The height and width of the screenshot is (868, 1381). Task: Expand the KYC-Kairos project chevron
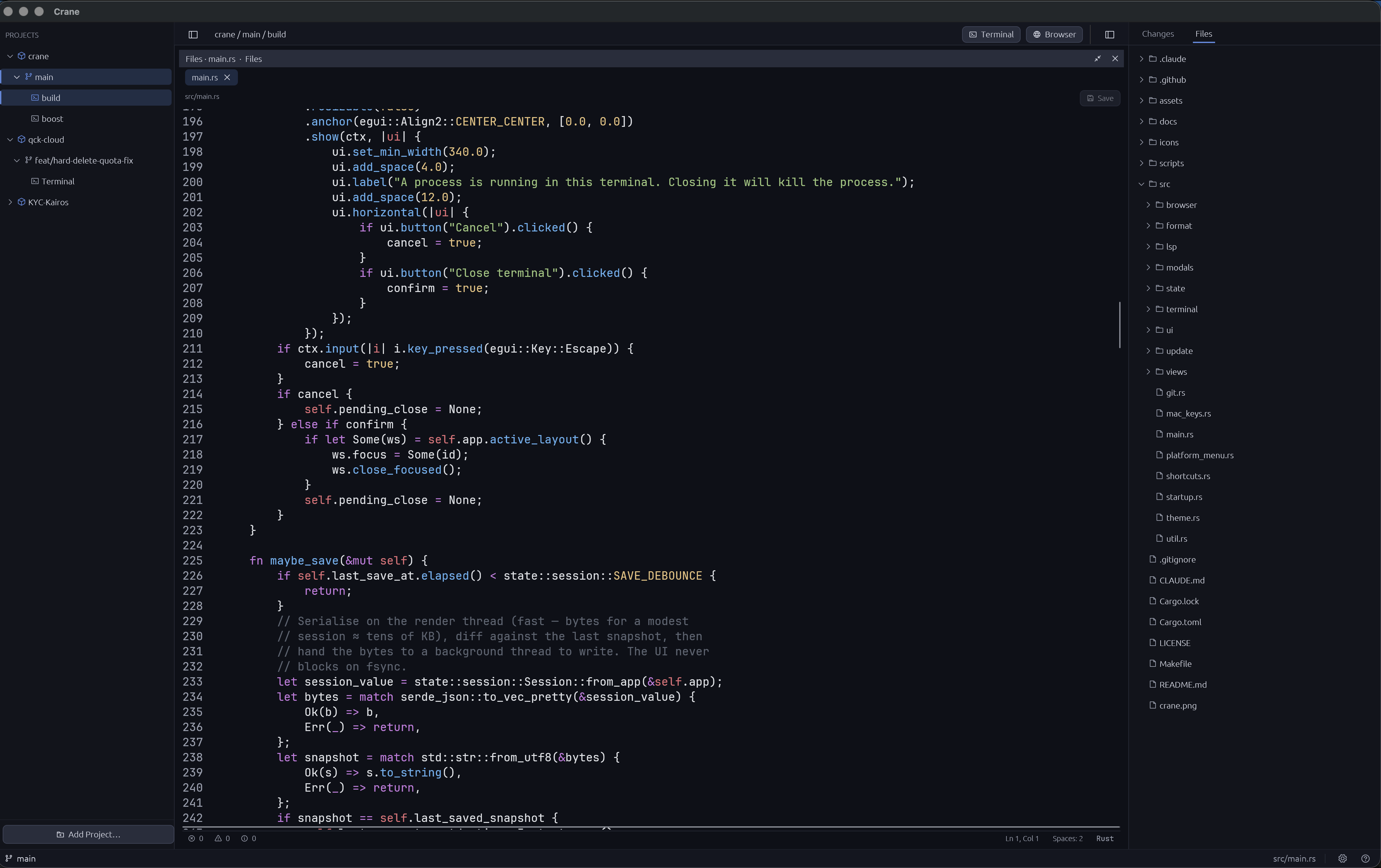(10, 202)
